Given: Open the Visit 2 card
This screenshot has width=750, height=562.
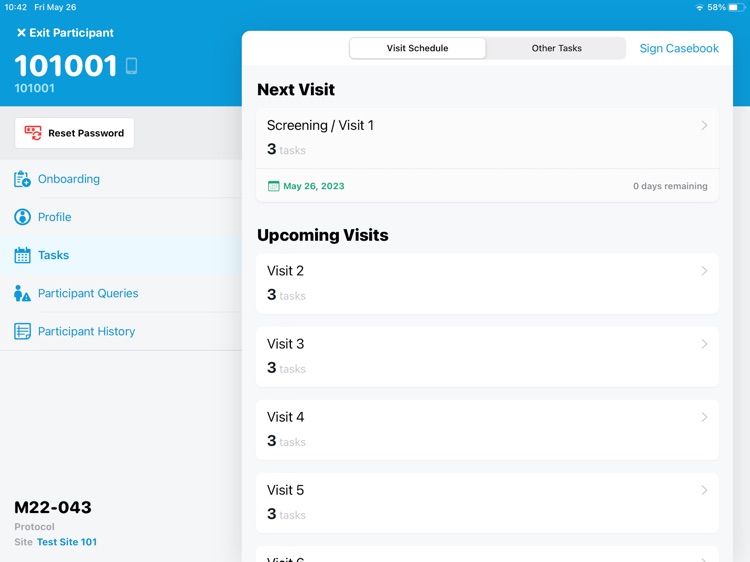Looking at the screenshot, I should (x=487, y=284).
